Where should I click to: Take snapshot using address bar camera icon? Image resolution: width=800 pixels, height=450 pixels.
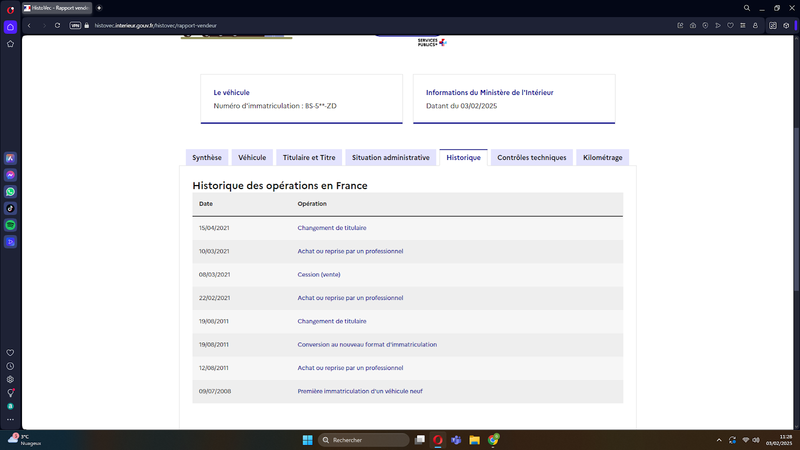[693, 26]
